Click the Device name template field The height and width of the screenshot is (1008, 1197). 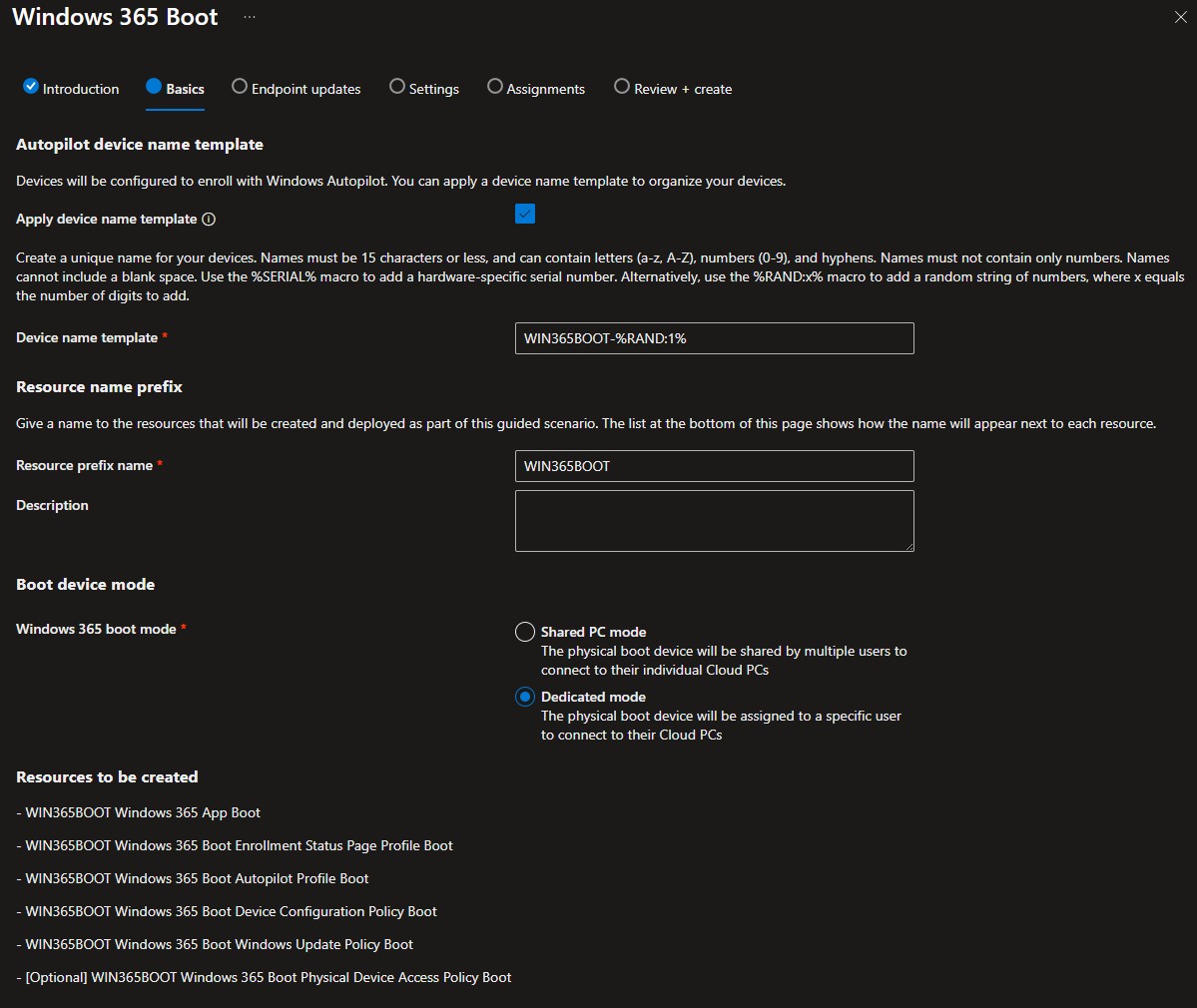(x=714, y=338)
